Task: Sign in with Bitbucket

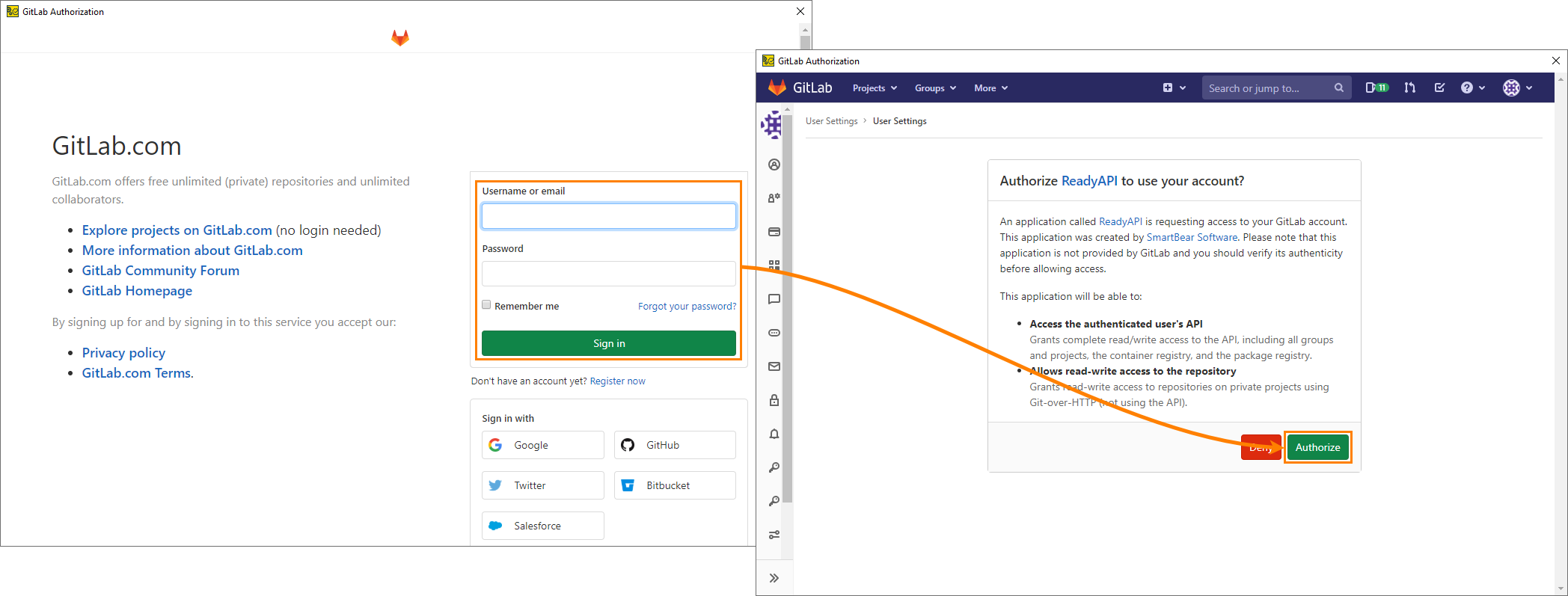Action: (x=675, y=485)
